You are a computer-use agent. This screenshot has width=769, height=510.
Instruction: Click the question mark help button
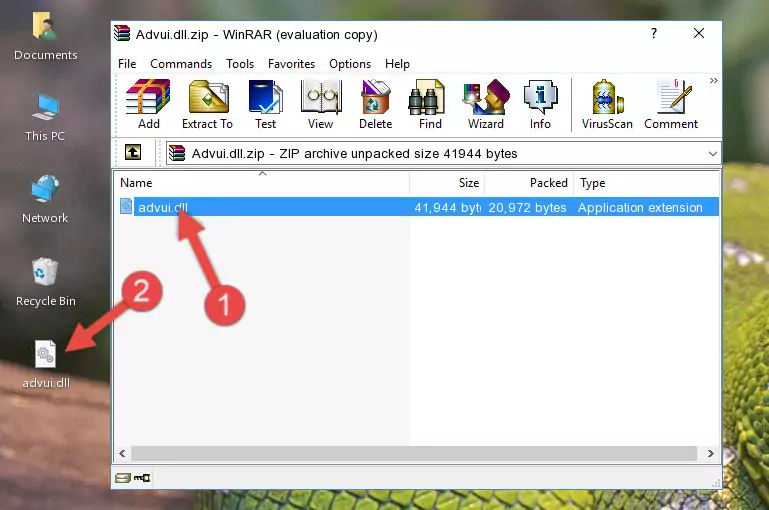(x=654, y=33)
